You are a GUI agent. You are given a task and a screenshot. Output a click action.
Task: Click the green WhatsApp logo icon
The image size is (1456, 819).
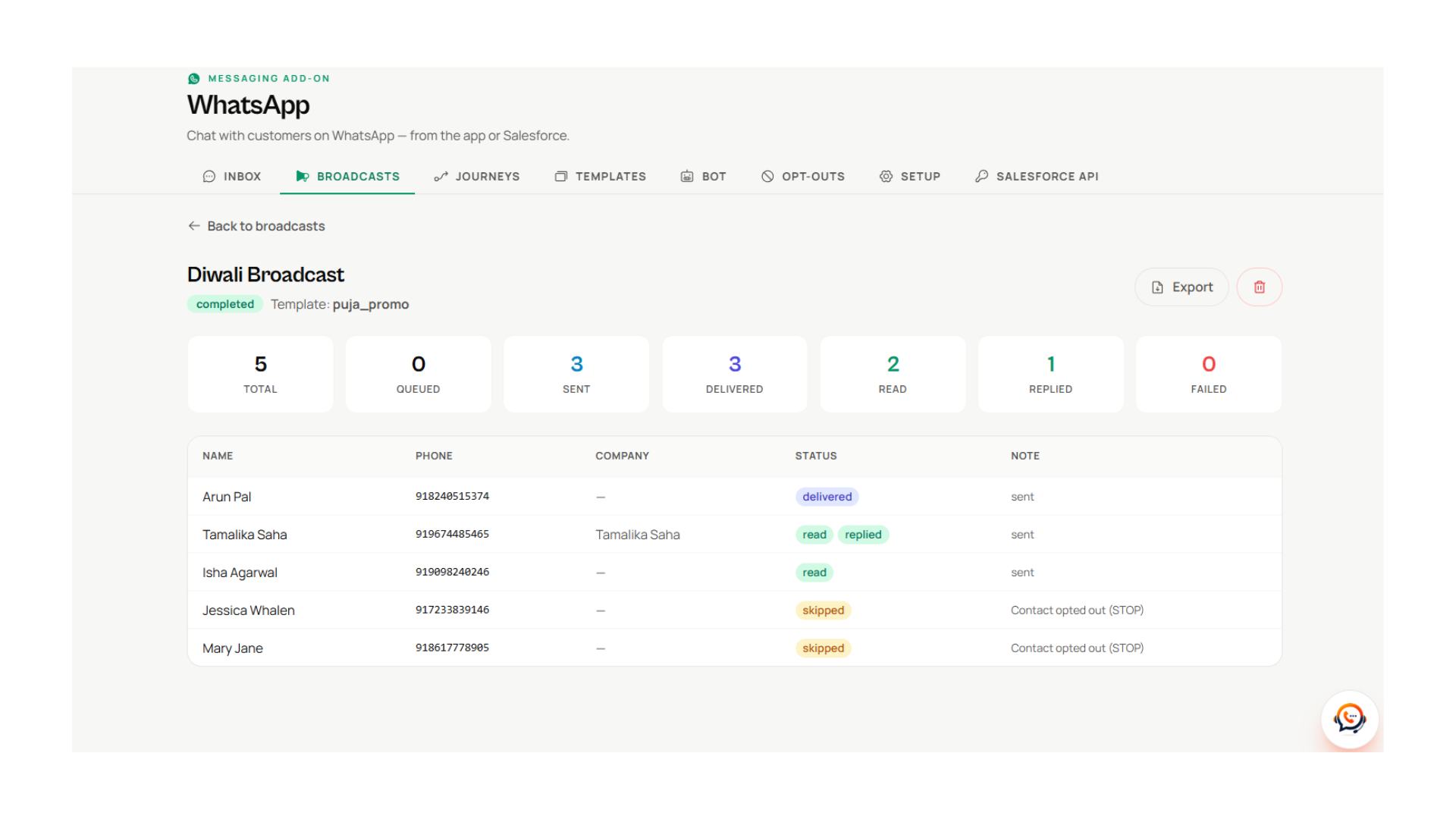click(194, 78)
